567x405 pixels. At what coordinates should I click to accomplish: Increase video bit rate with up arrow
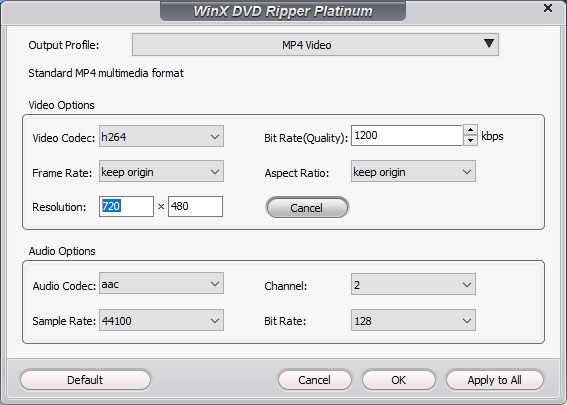click(470, 130)
